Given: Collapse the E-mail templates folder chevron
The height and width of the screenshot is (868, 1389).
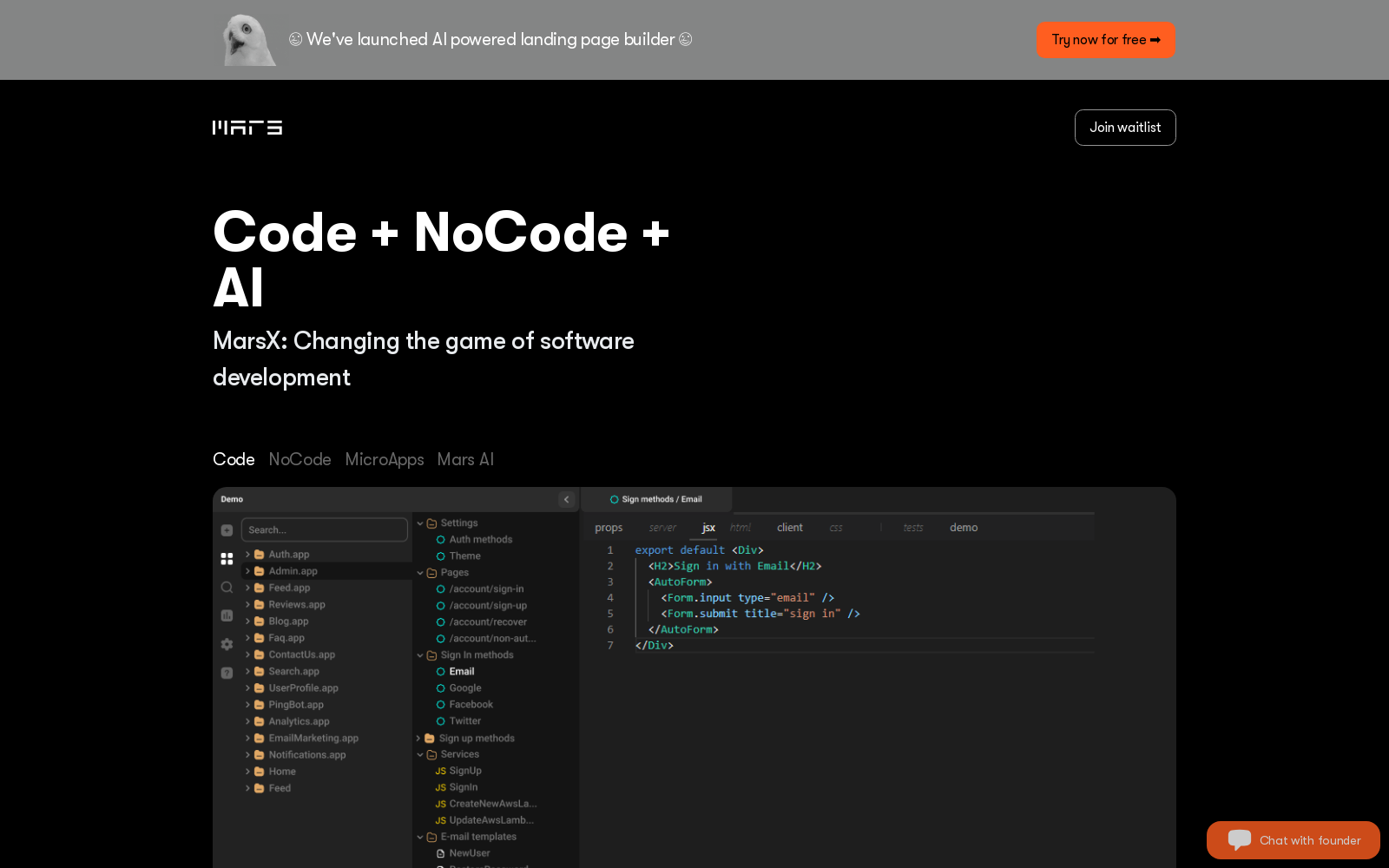Looking at the screenshot, I should (420, 837).
